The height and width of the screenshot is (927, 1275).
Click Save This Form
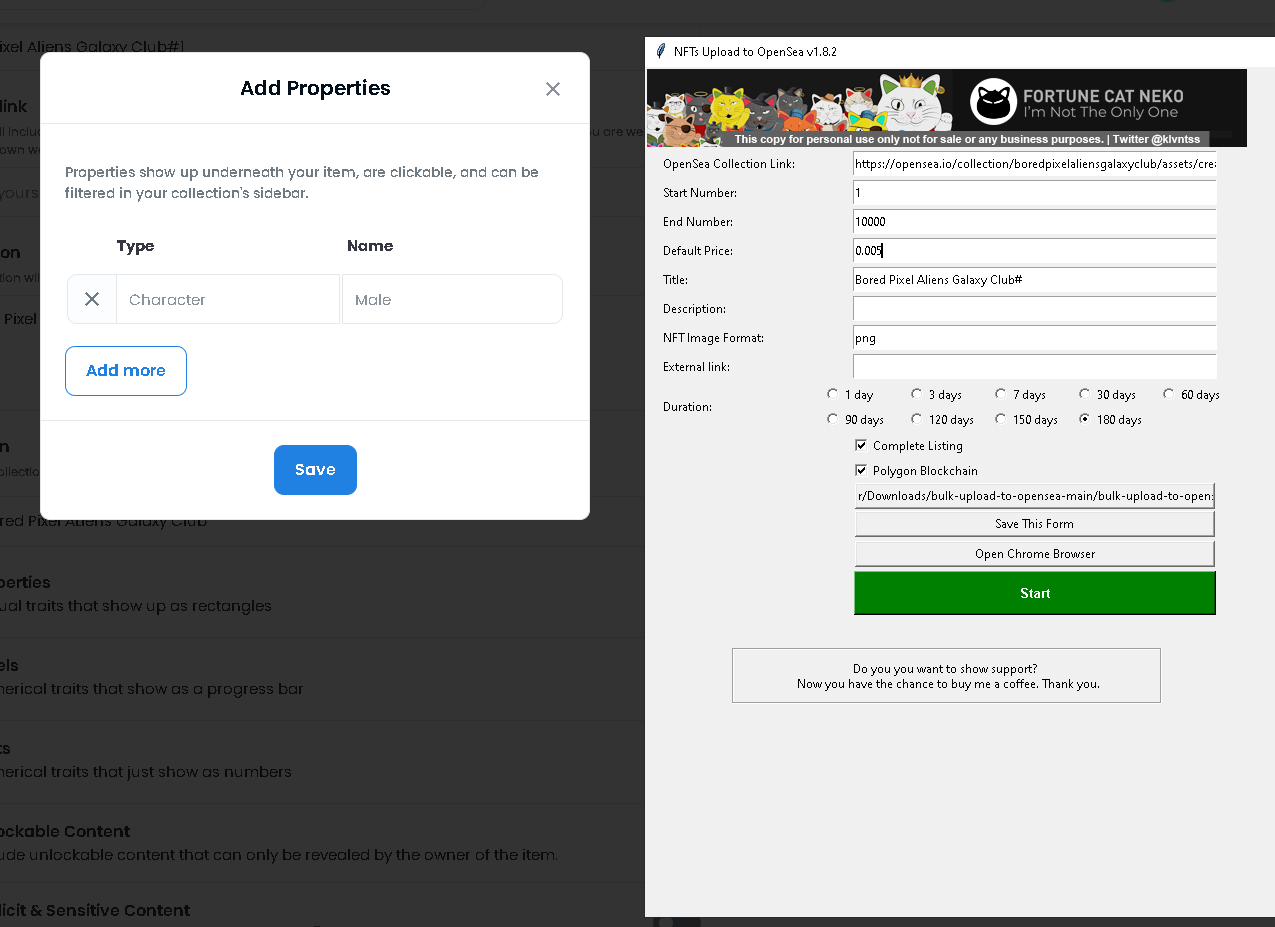tap(1034, 523)
